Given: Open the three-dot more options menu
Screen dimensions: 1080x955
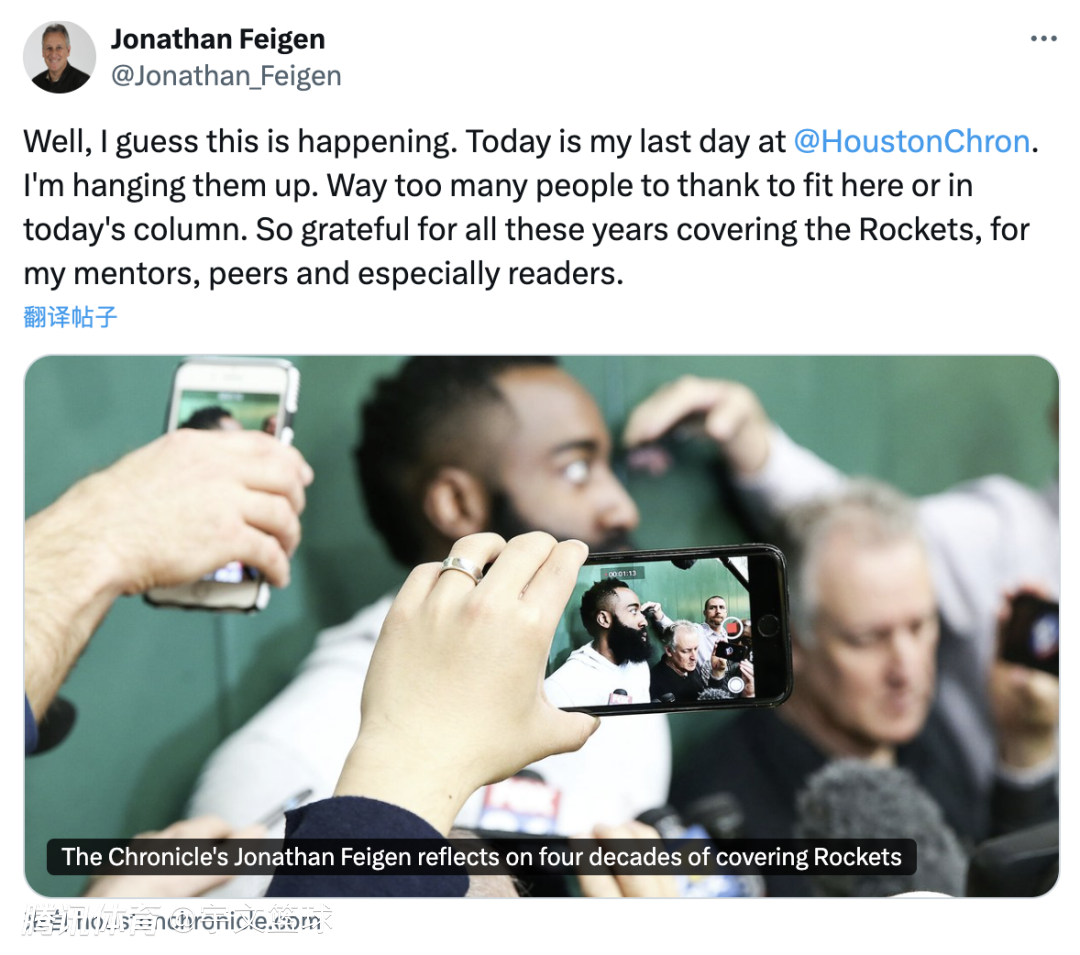Looking at the screenshot, I should click(1043, 39).
